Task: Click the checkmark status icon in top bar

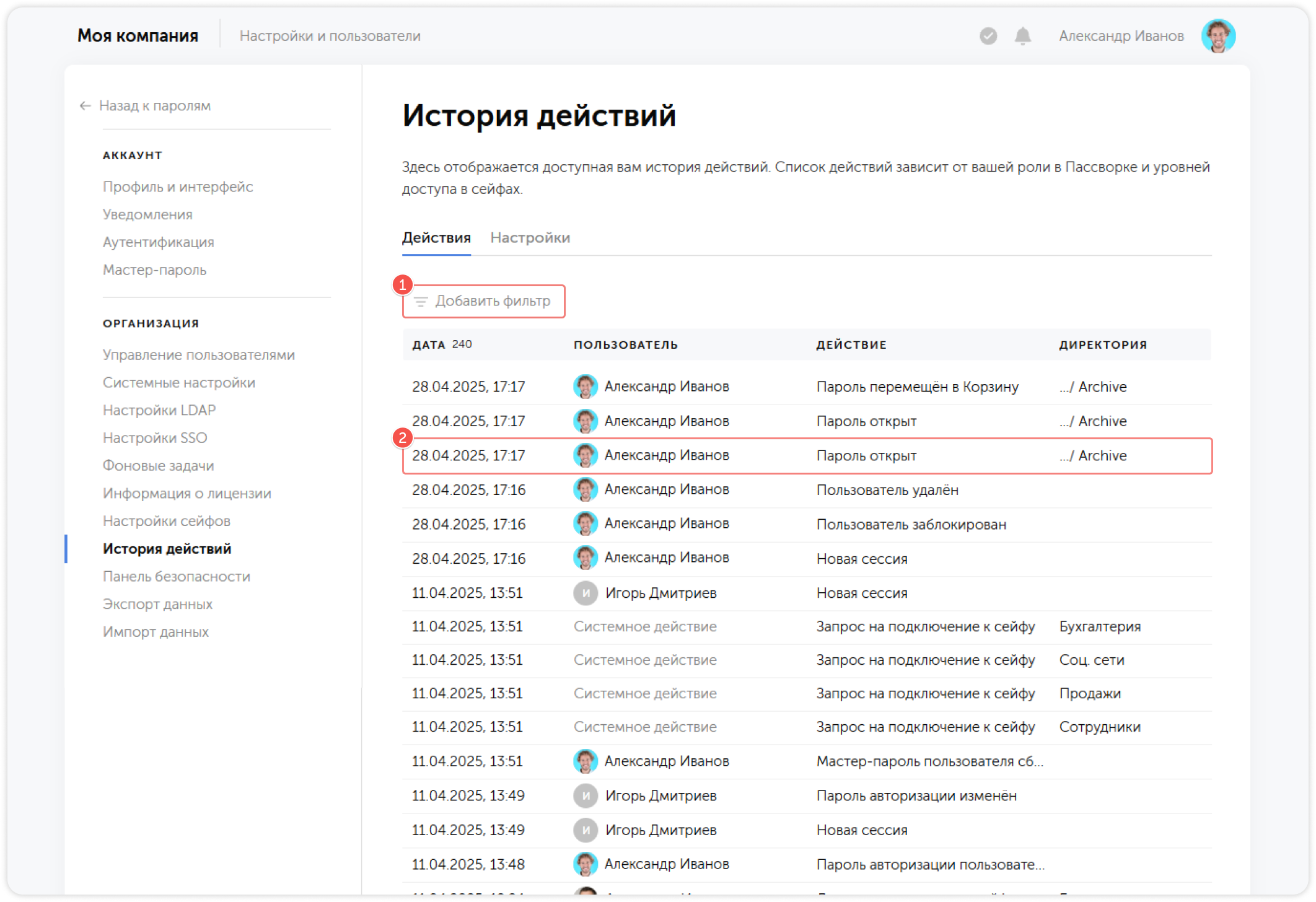Action: pyautogui.click(x=988, y=37)
